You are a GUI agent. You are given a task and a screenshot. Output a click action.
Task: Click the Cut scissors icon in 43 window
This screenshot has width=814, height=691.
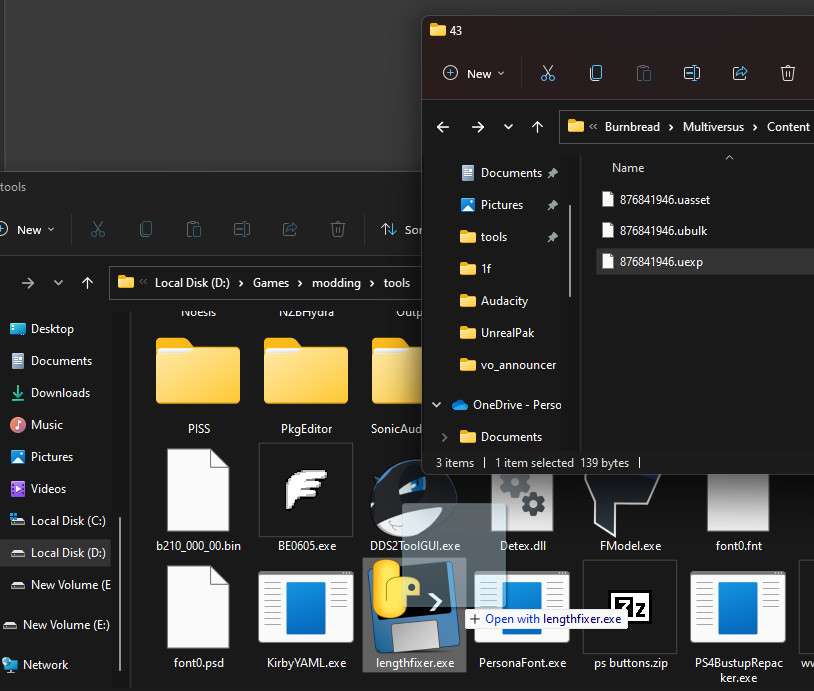tap(548, 73)
